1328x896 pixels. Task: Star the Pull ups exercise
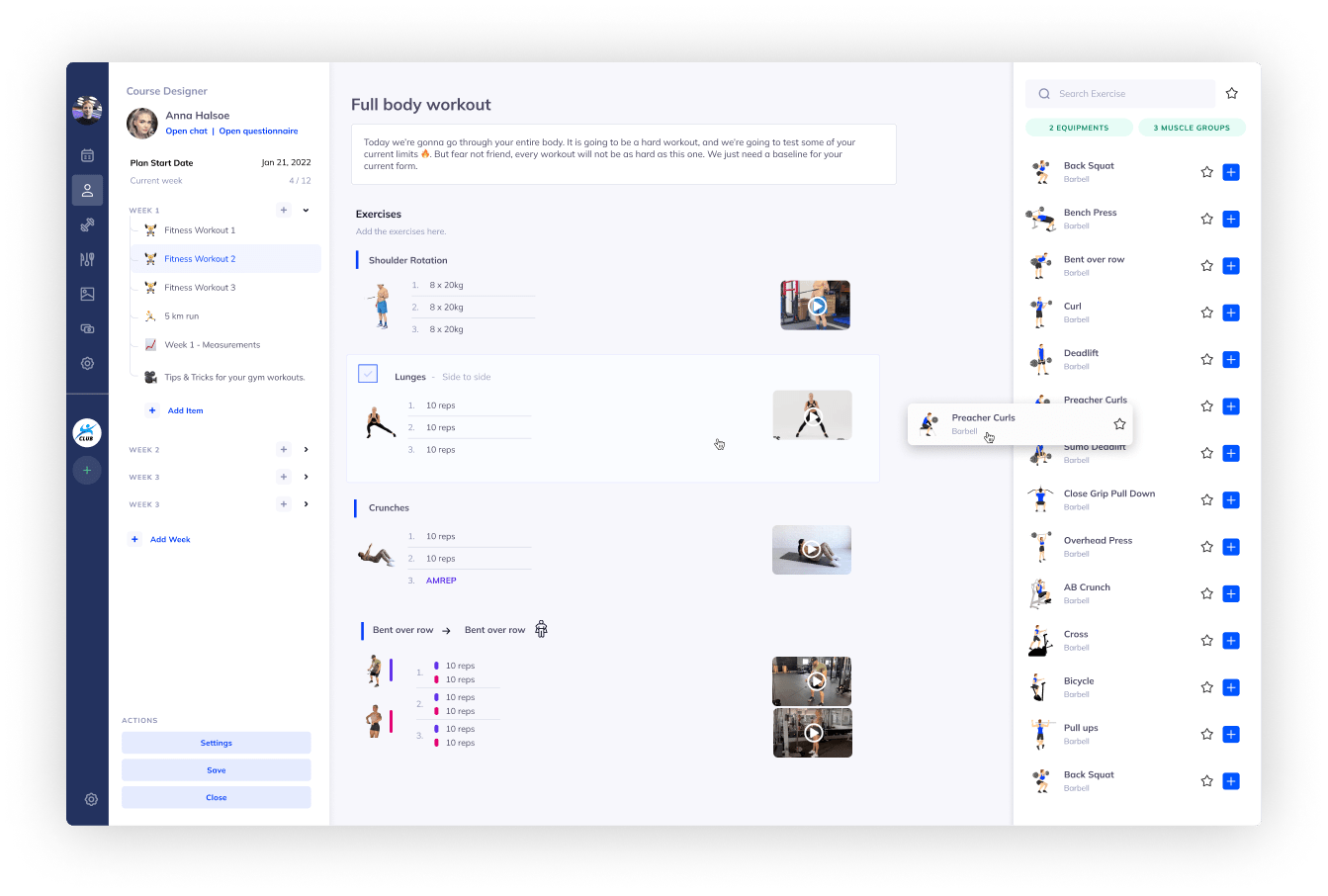(1206, 734)
